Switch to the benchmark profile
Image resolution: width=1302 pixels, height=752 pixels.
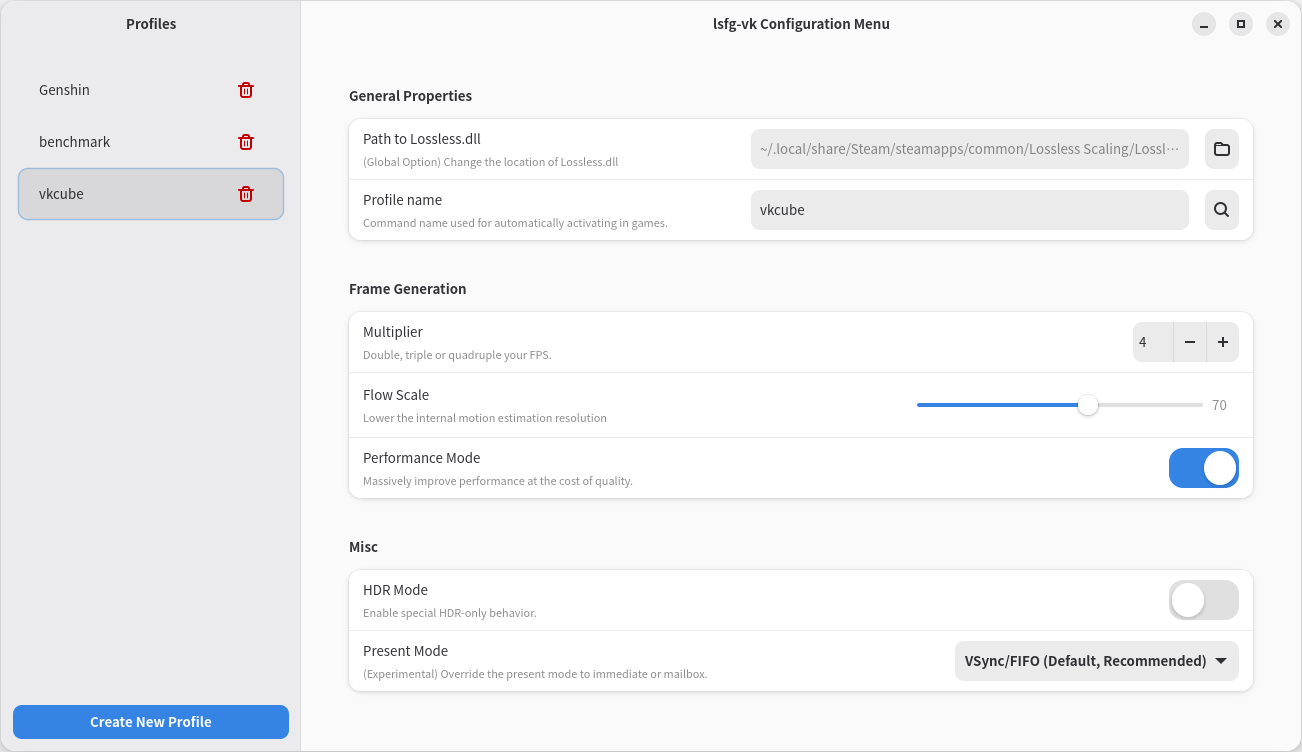pyautogui.click(x=120, y=142)
